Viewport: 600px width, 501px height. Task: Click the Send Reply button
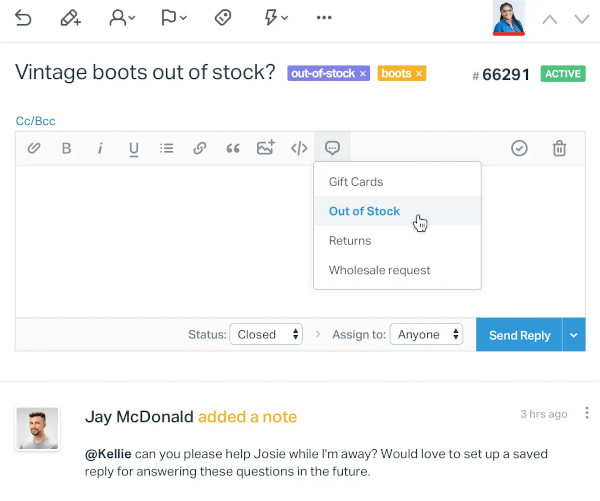pyautogui.click(x=519, y=335)
